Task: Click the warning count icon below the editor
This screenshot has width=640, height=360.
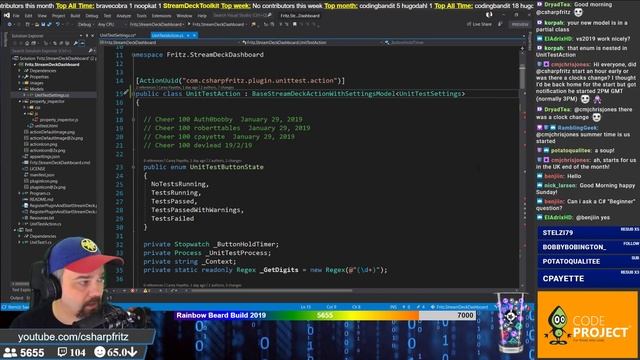Action: point(145,291)
